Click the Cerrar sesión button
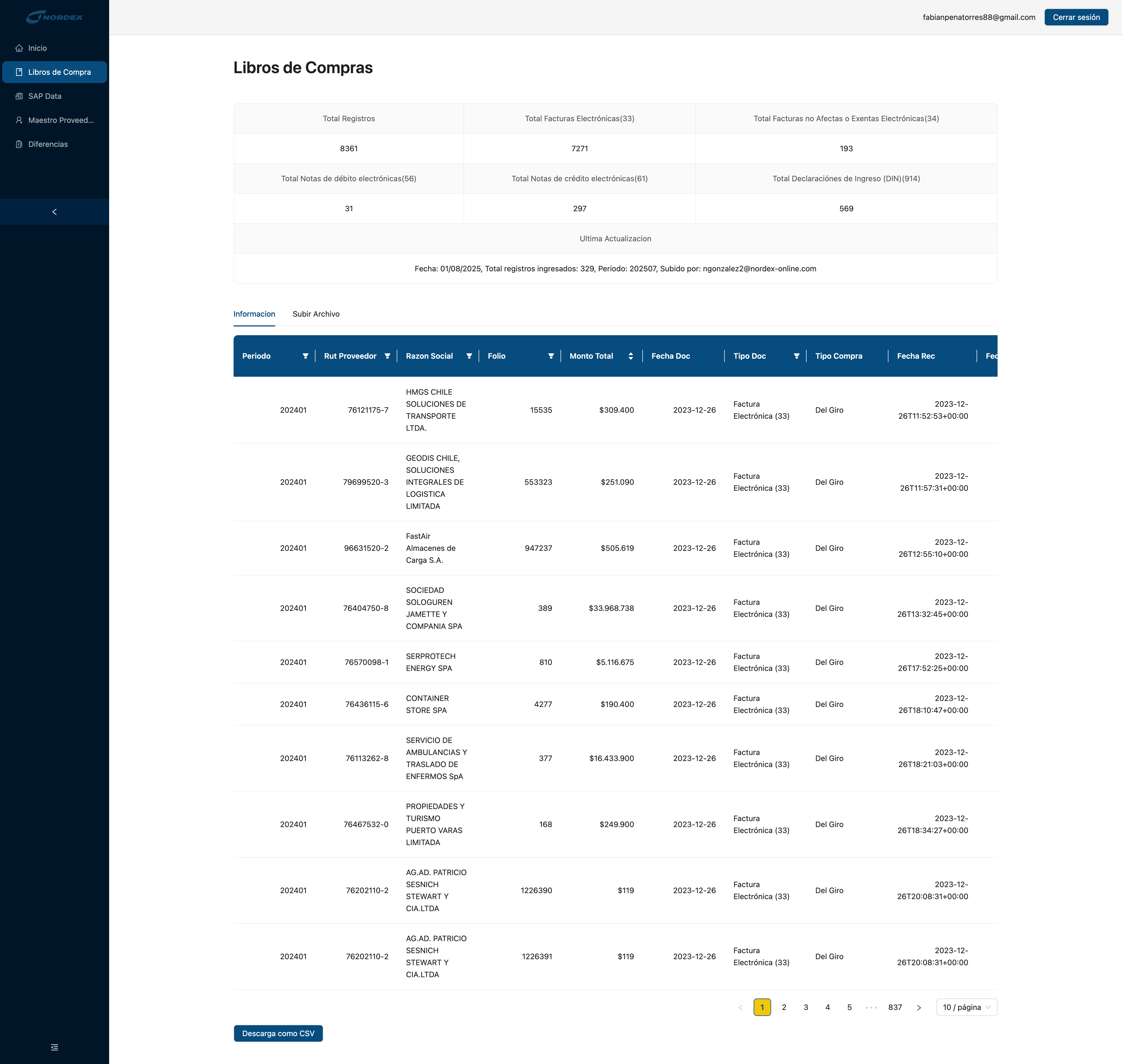 [1076, 17]
